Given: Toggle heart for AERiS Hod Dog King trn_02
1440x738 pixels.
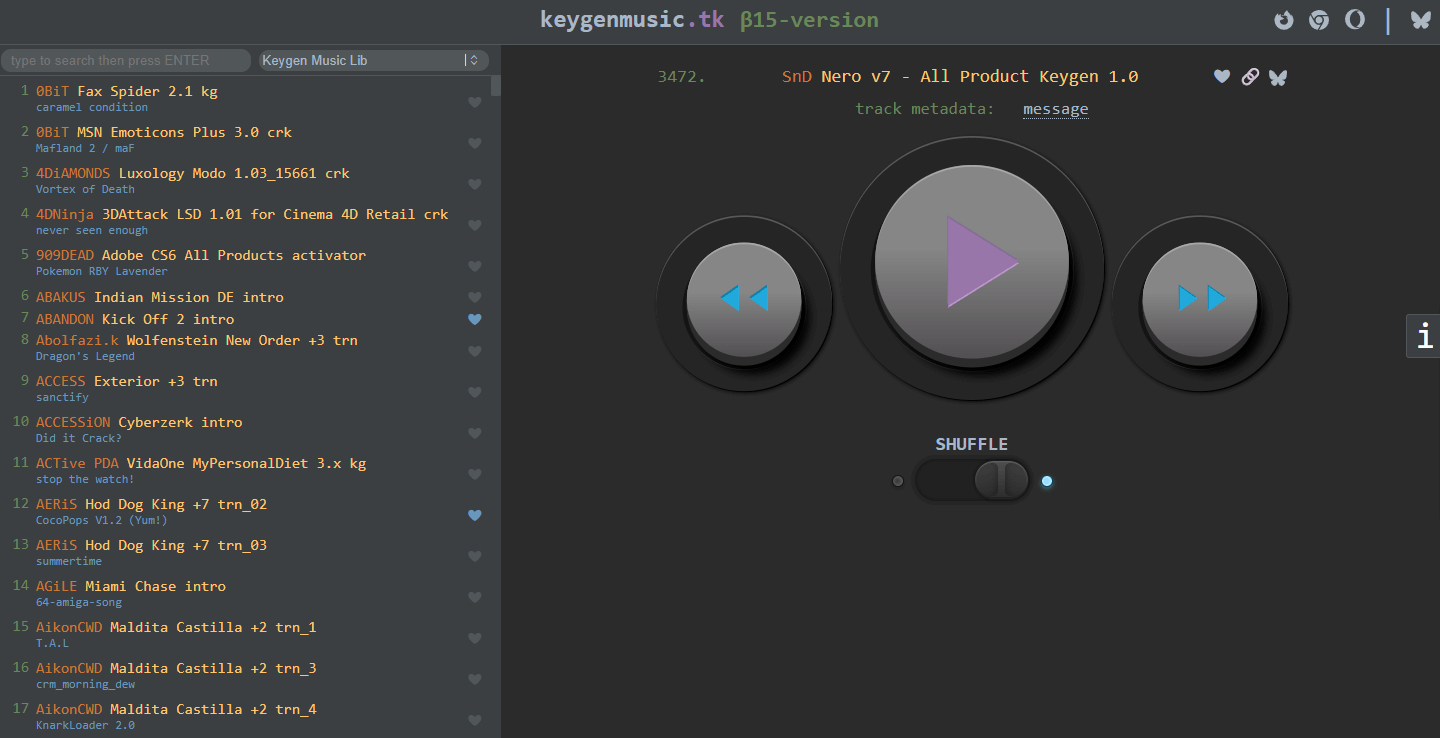Looking at the screenshot, I should (x=475, y=516).
